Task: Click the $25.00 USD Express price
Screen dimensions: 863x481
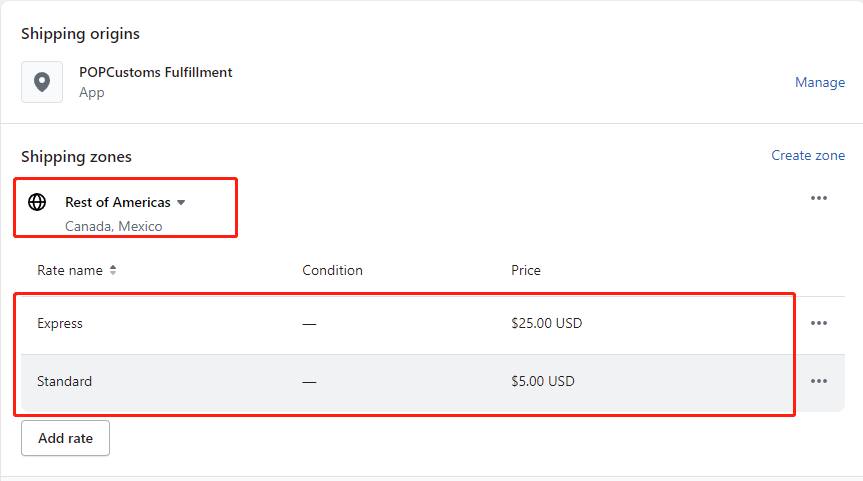Action: click(x=547, y=323)
